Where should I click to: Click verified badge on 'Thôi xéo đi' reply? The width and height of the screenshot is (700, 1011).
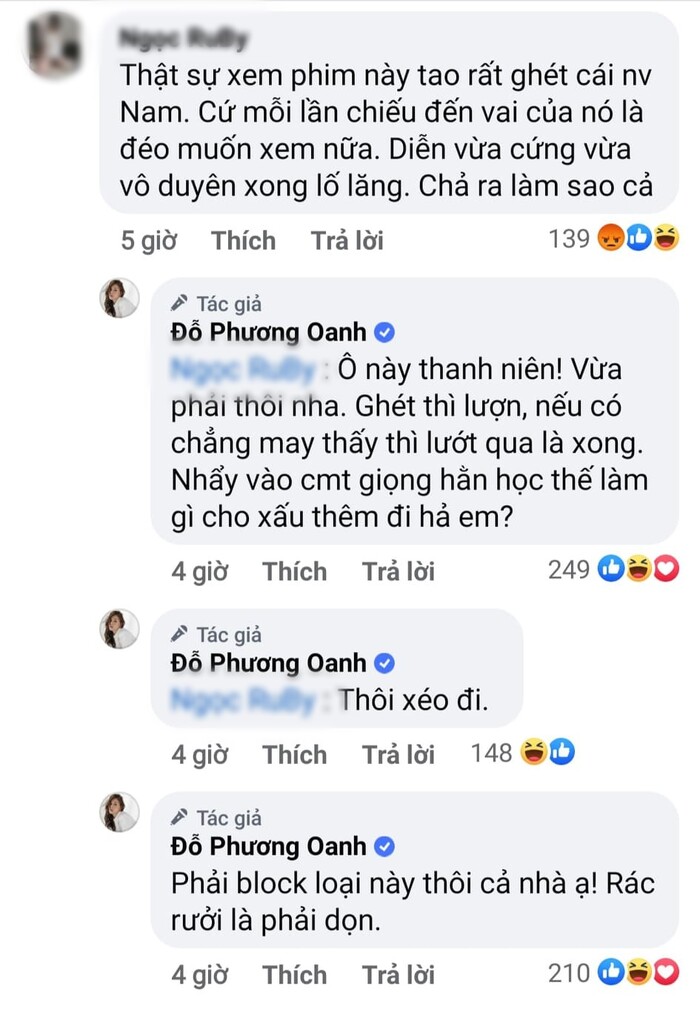pyautogui.click(x=383, y=663)
